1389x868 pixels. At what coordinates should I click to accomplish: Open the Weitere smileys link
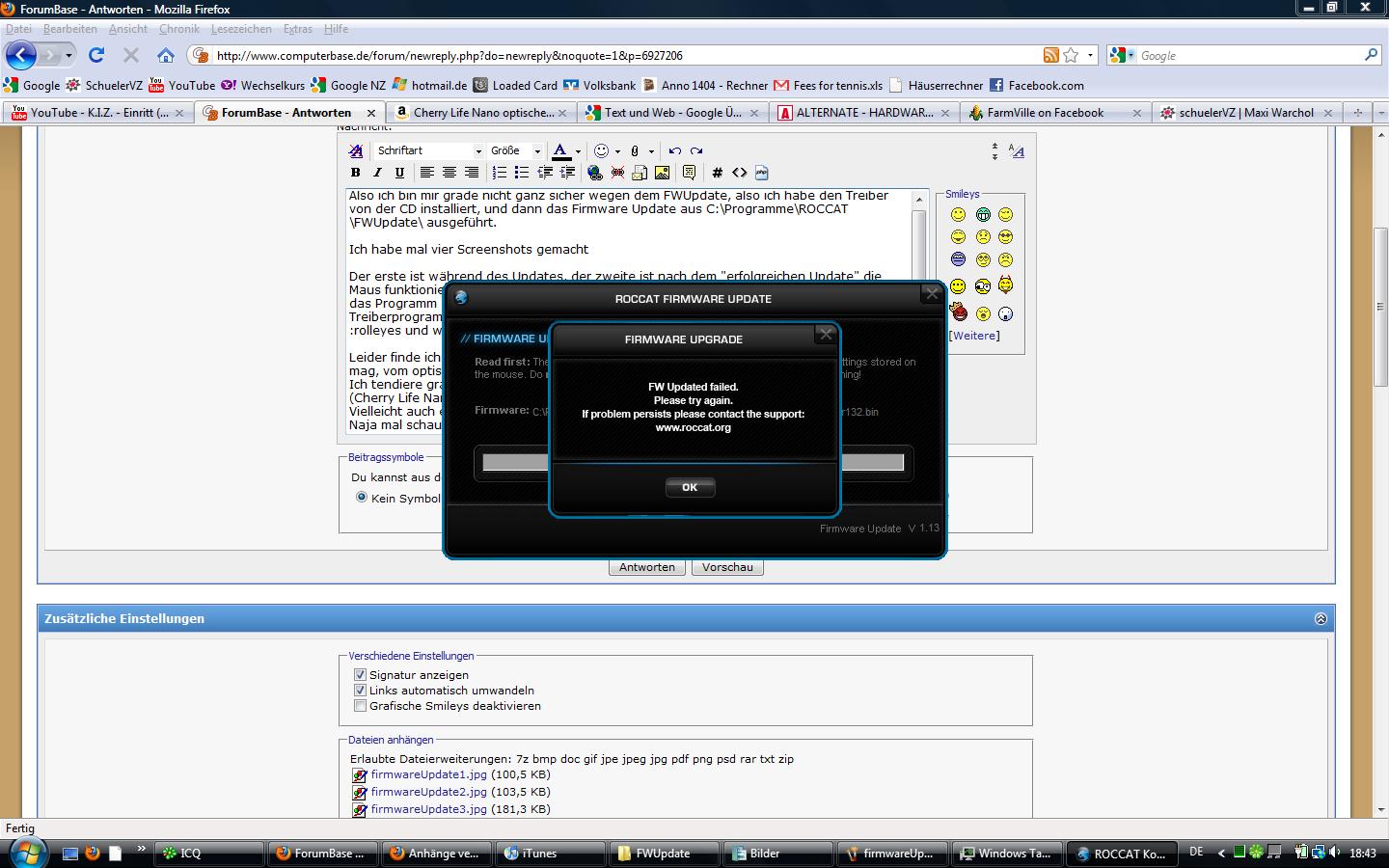click(x=974, y=336)
